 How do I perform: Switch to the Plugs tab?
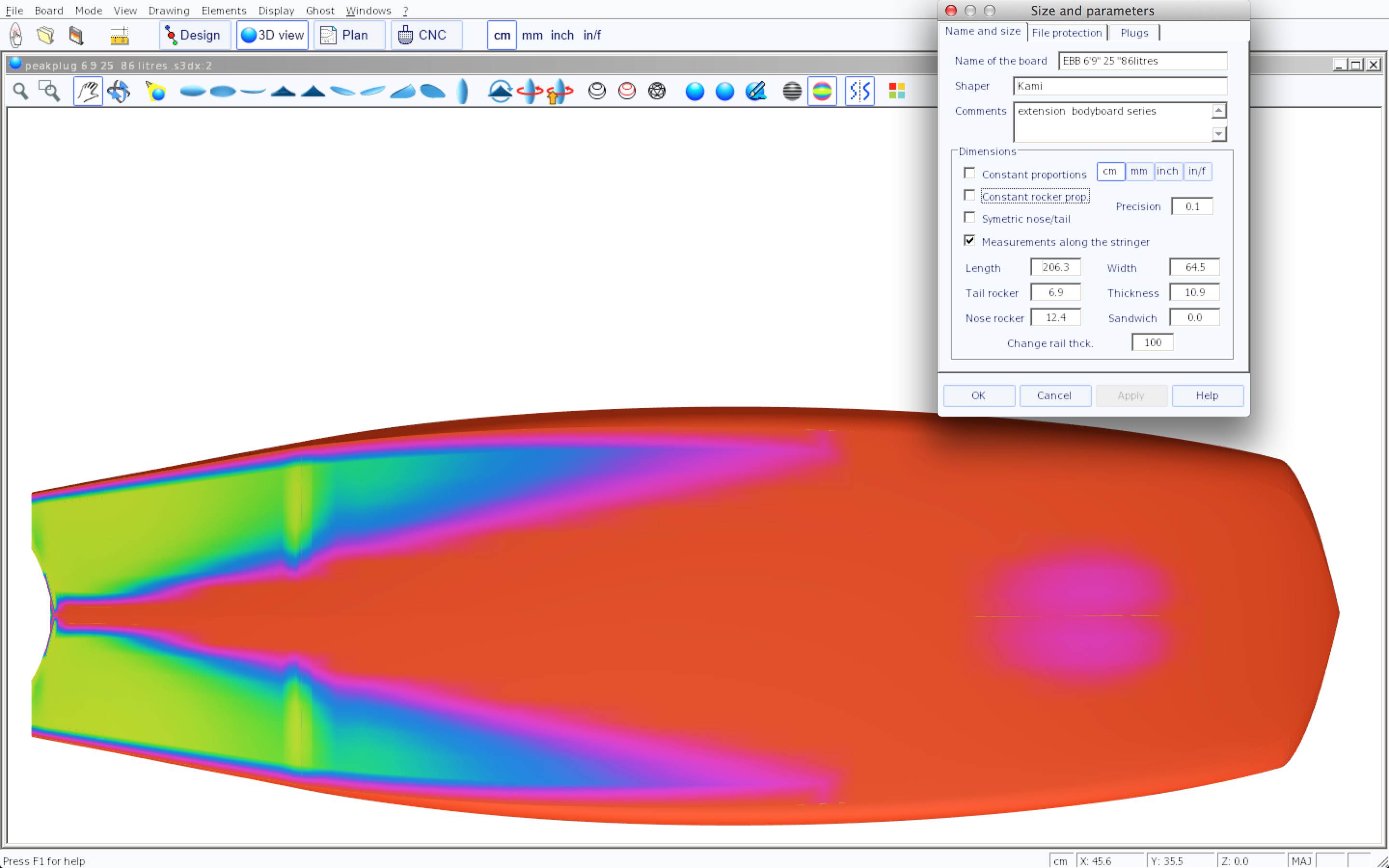tap(1134, 33)
